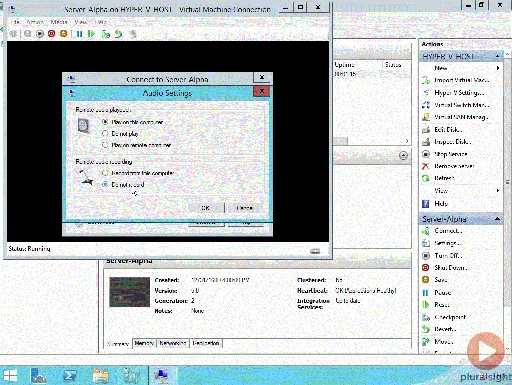
Task: Open File Explorer from the taskbar
Action: [x=100, y=376]
